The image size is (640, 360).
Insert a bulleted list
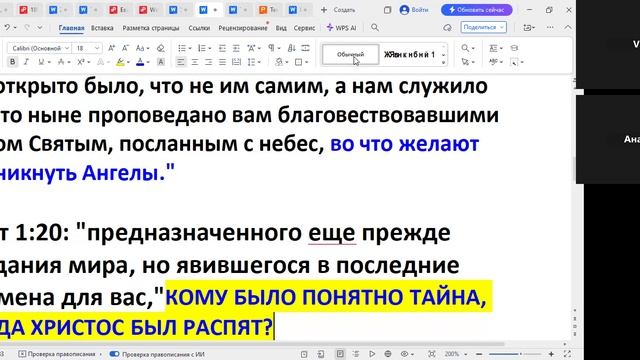click(x=182, y=48)
